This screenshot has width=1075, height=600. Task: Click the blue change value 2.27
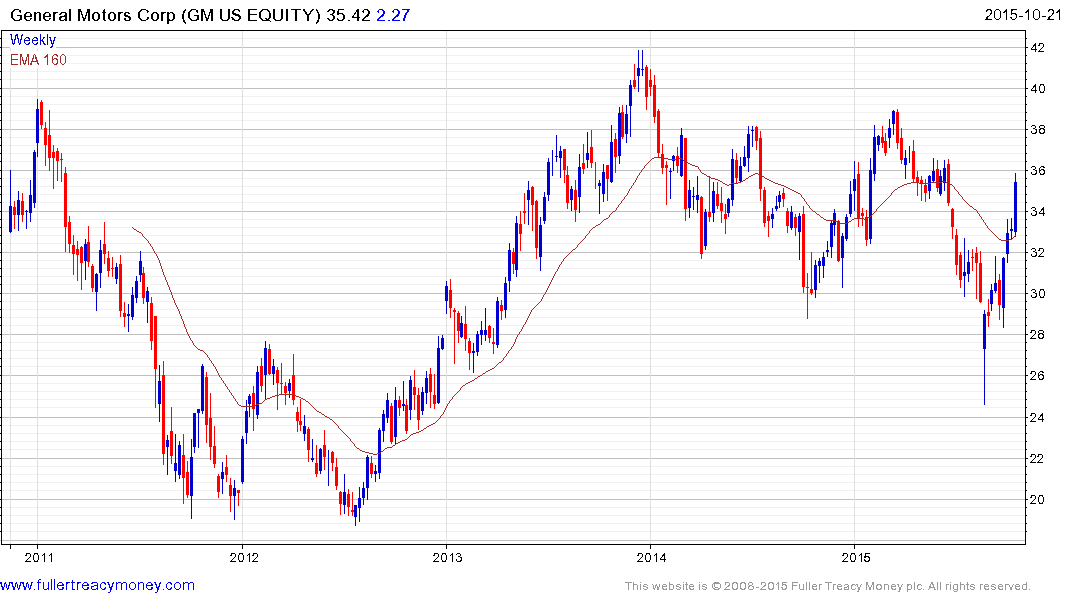click(x=394, y=15)
